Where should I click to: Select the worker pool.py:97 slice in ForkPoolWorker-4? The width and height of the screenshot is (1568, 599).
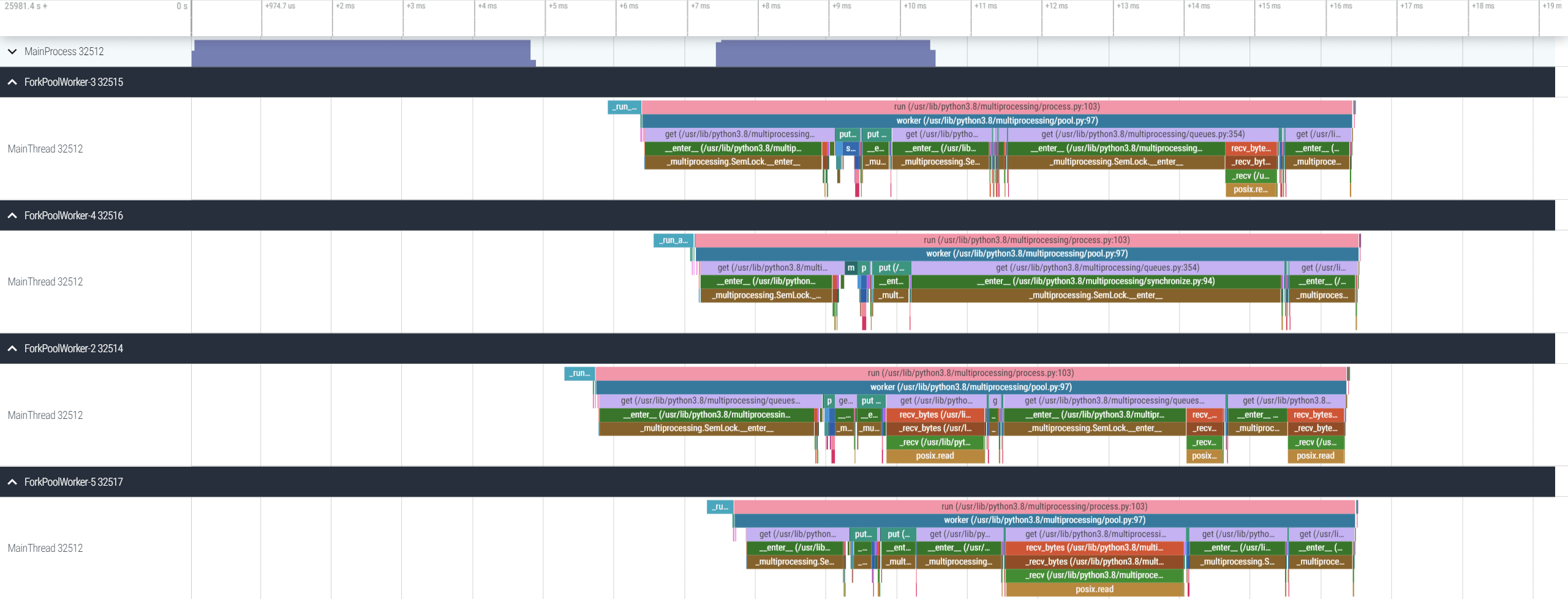1027,254
